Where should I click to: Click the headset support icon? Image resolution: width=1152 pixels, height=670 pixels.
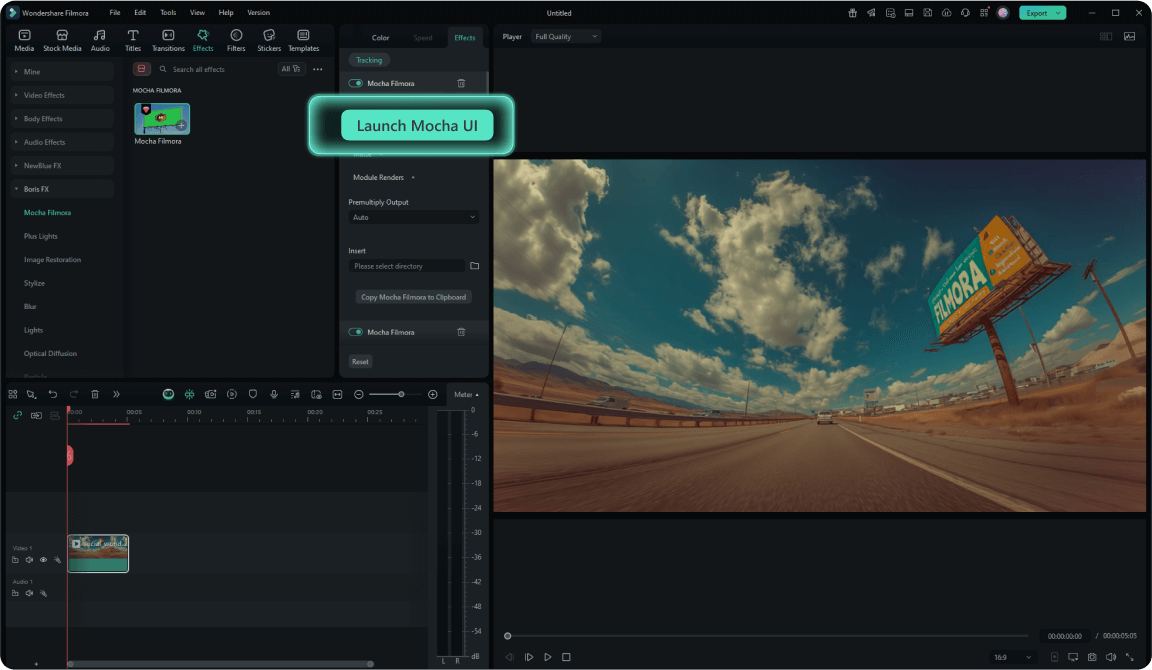click(x=965, y=12)
